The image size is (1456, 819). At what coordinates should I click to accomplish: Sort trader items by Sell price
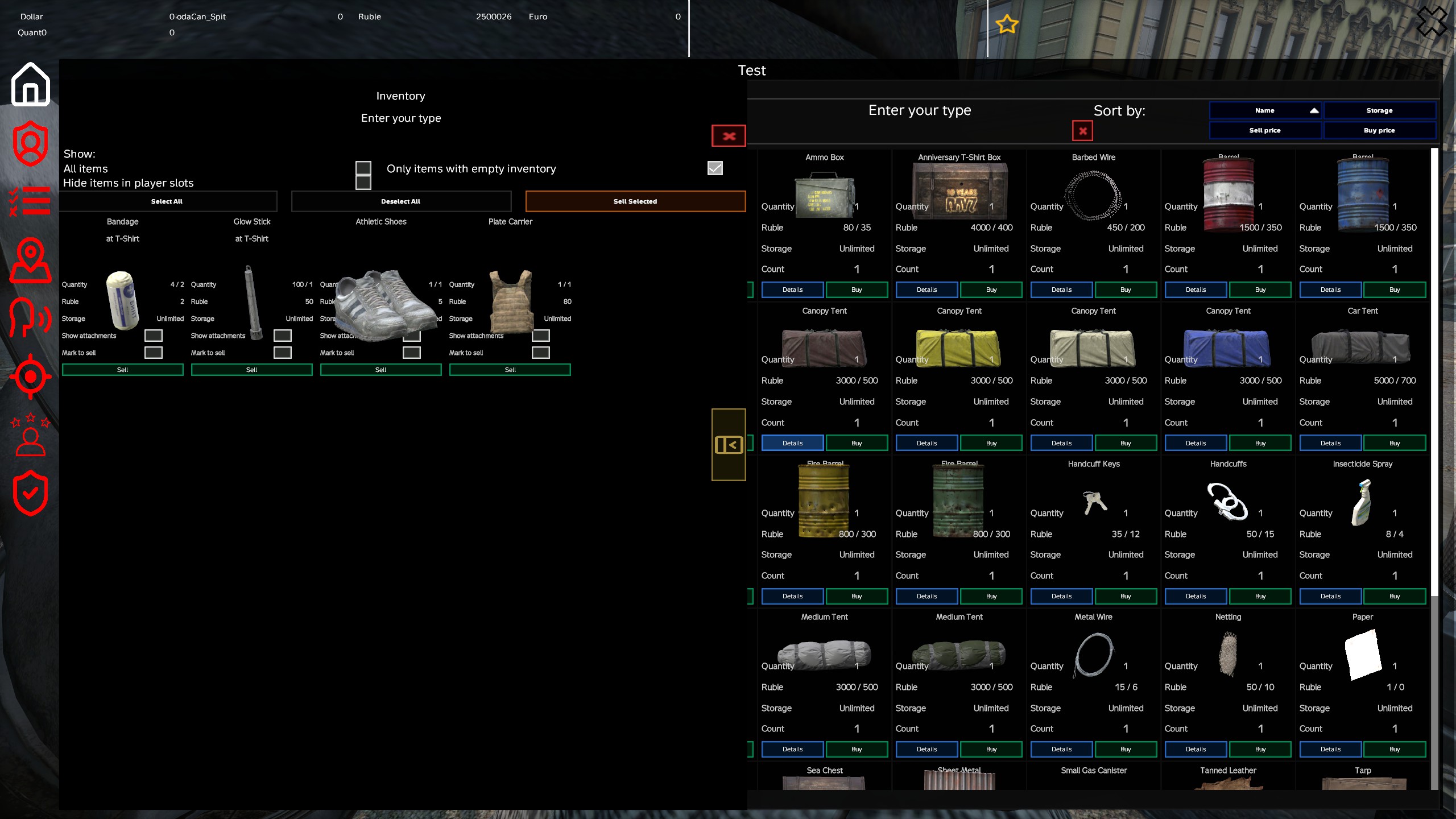[1265, 130]
